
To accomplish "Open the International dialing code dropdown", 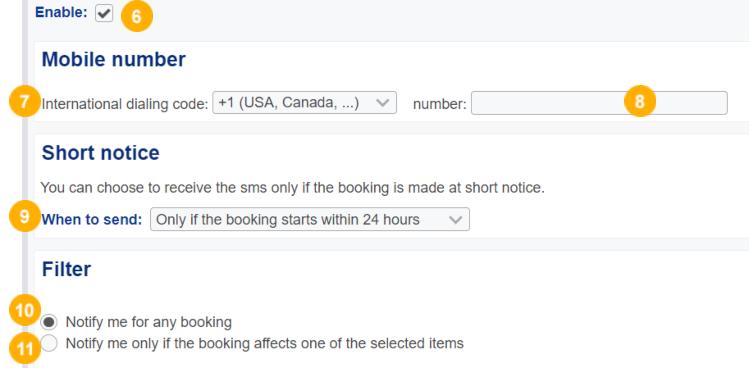I will pyautogui.click(x=304, y=103).
